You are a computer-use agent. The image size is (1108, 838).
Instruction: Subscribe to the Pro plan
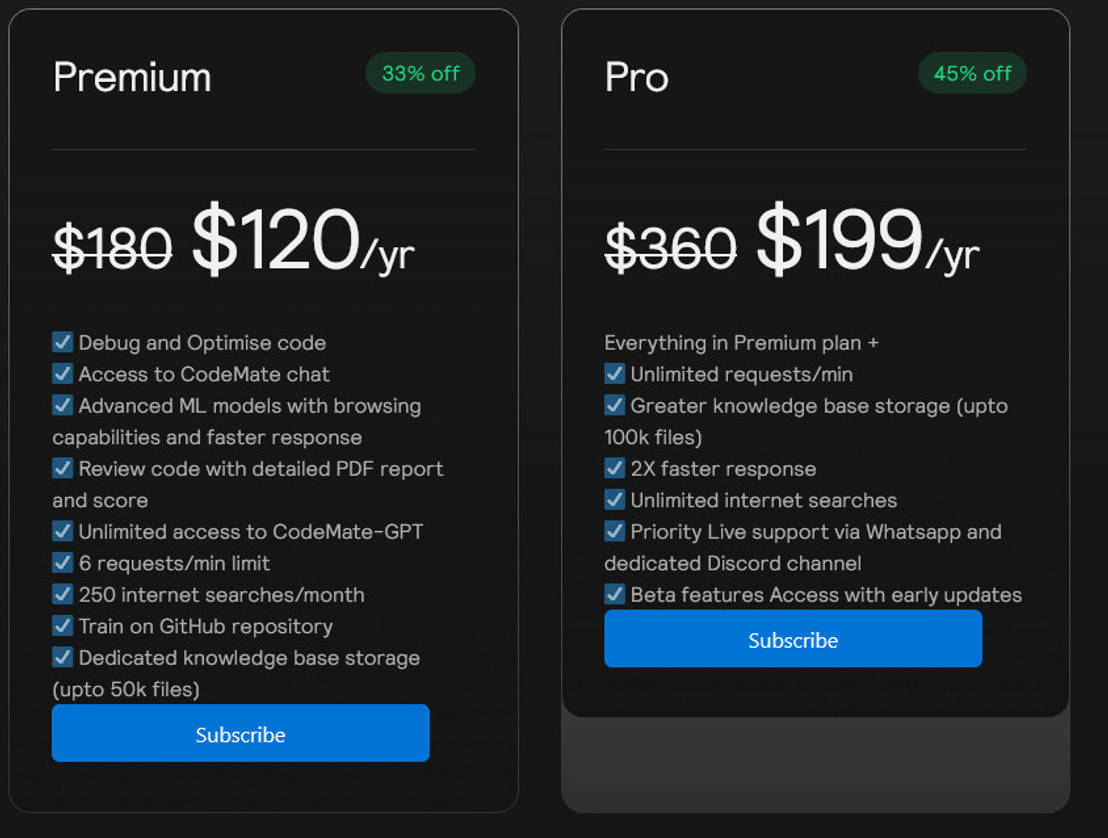[x=793, y=638]
